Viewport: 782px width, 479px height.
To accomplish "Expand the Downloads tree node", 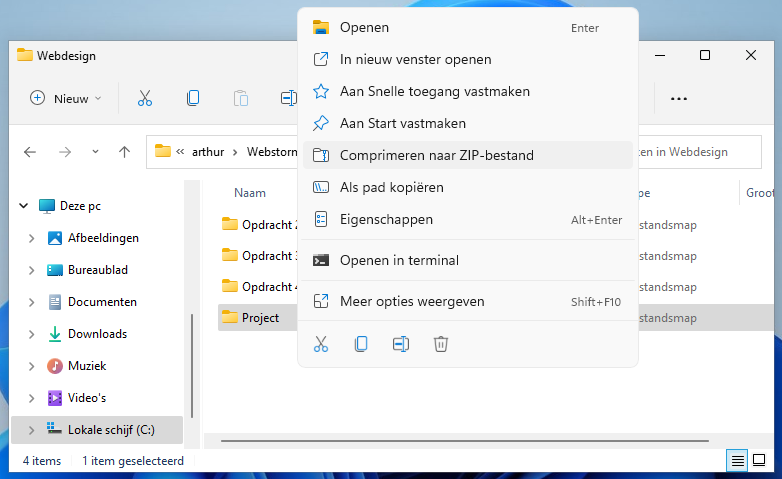I will [x=31, y=334].
